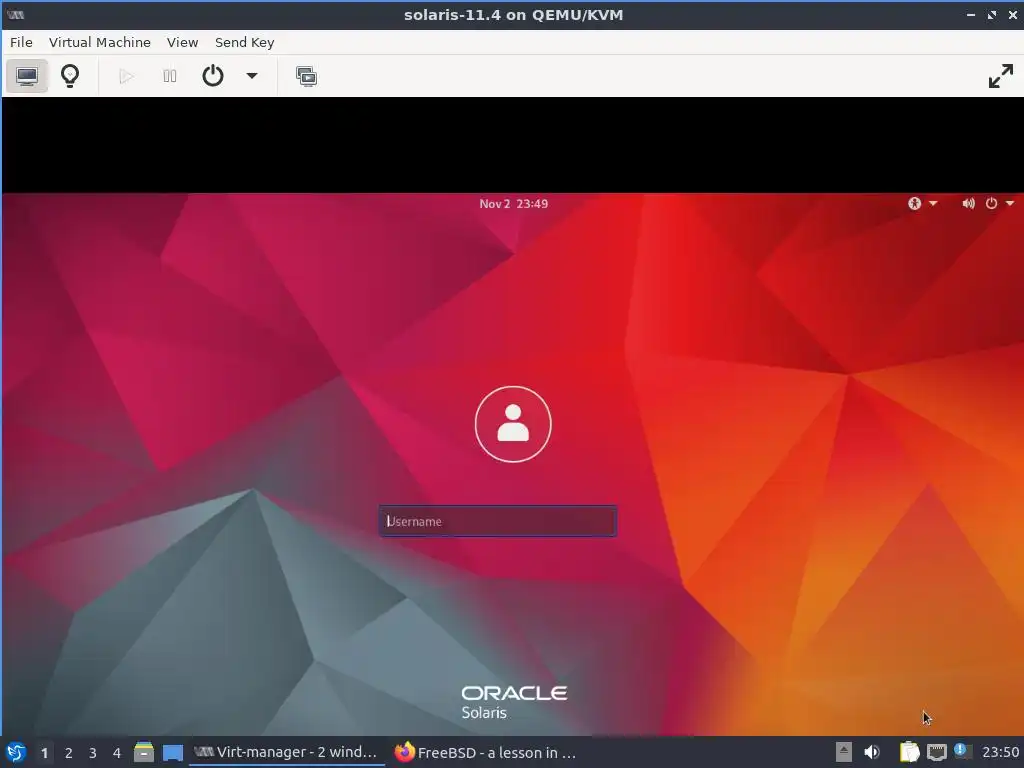The height and width of the screenshot is (768, 1024).
Task: Click network connection tray icon
Action: pos(936,752)
